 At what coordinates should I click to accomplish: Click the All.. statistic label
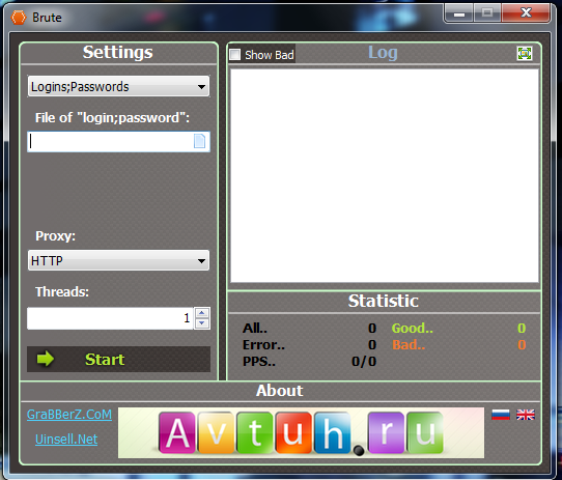point(255,328)
